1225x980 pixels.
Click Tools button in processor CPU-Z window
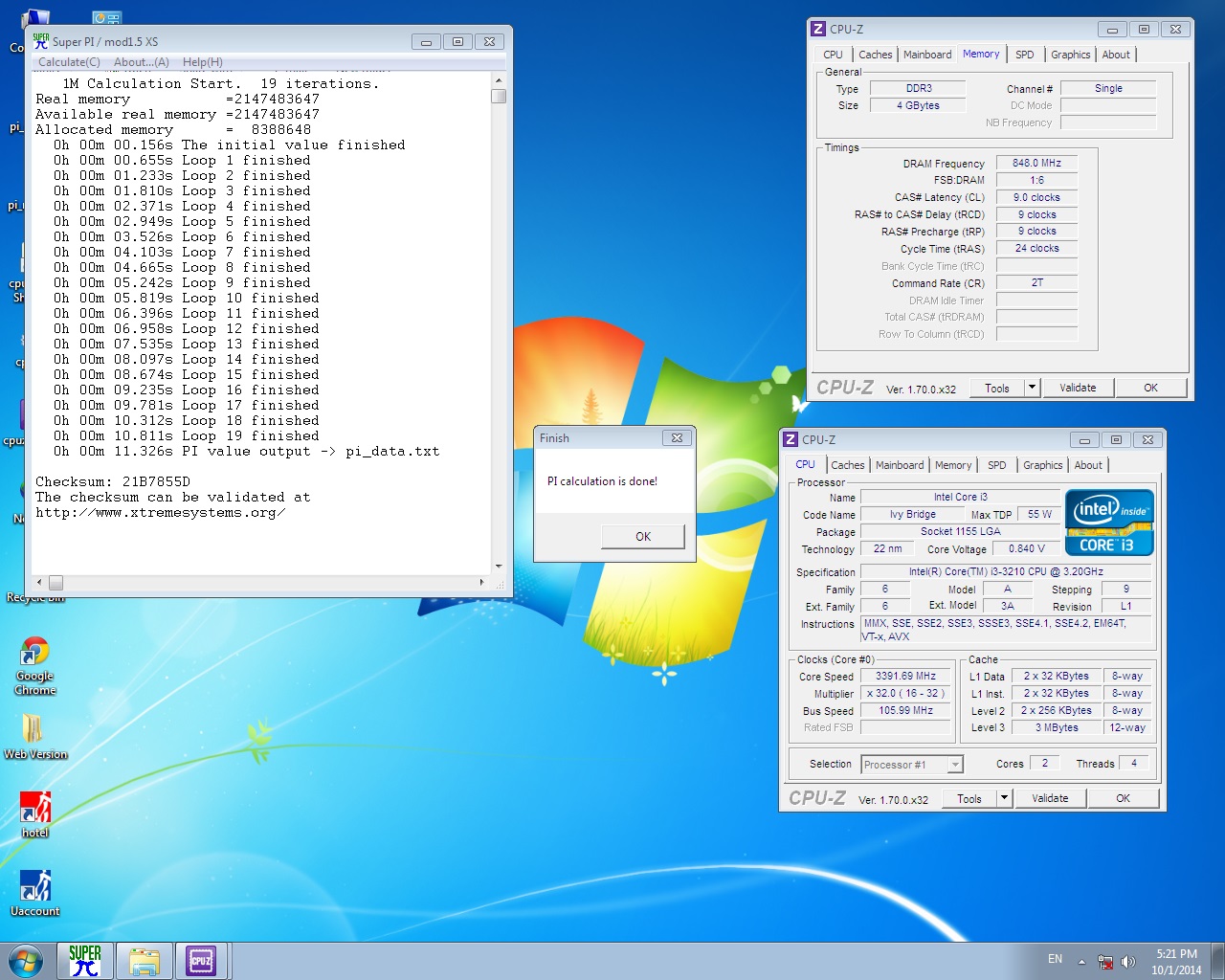tap(969, 798)
